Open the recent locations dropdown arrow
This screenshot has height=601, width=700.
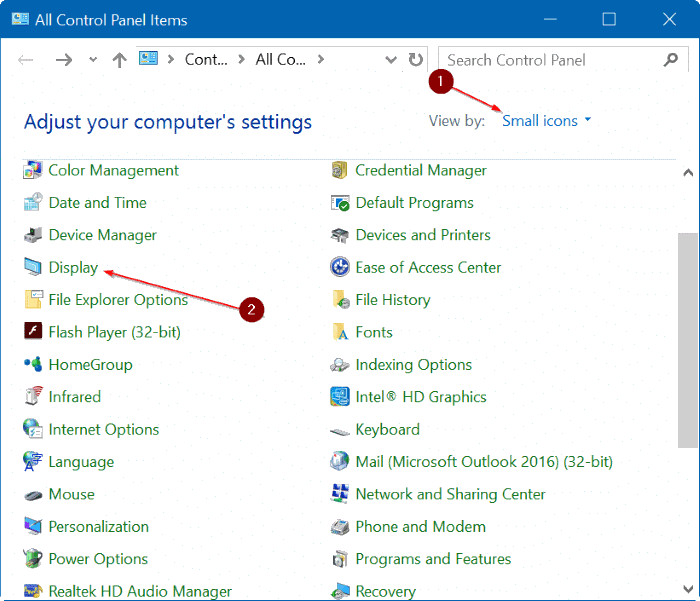click(93, 59)
